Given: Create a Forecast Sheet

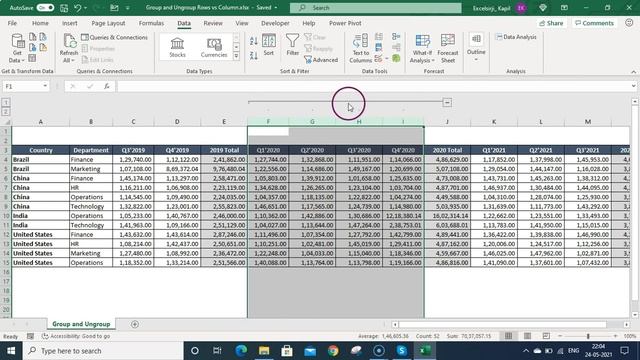Looking at the screenshot, I should click(x=448, y=48).
